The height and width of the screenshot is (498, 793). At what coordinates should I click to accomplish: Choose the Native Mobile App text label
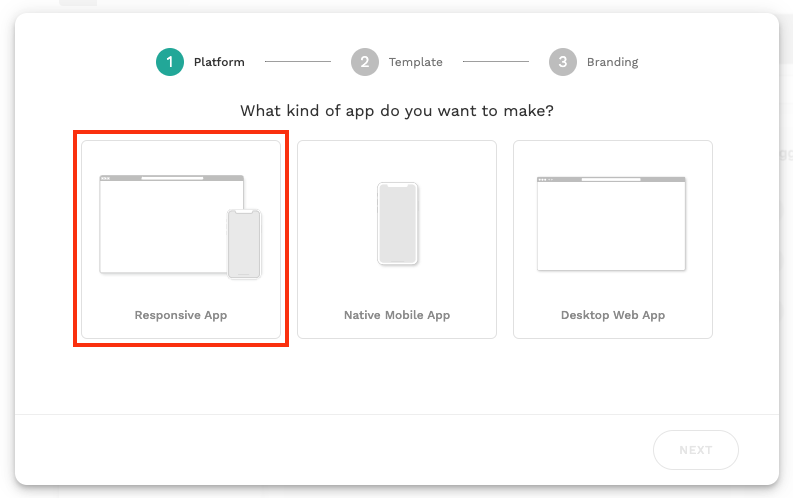[x=397, y=315]
